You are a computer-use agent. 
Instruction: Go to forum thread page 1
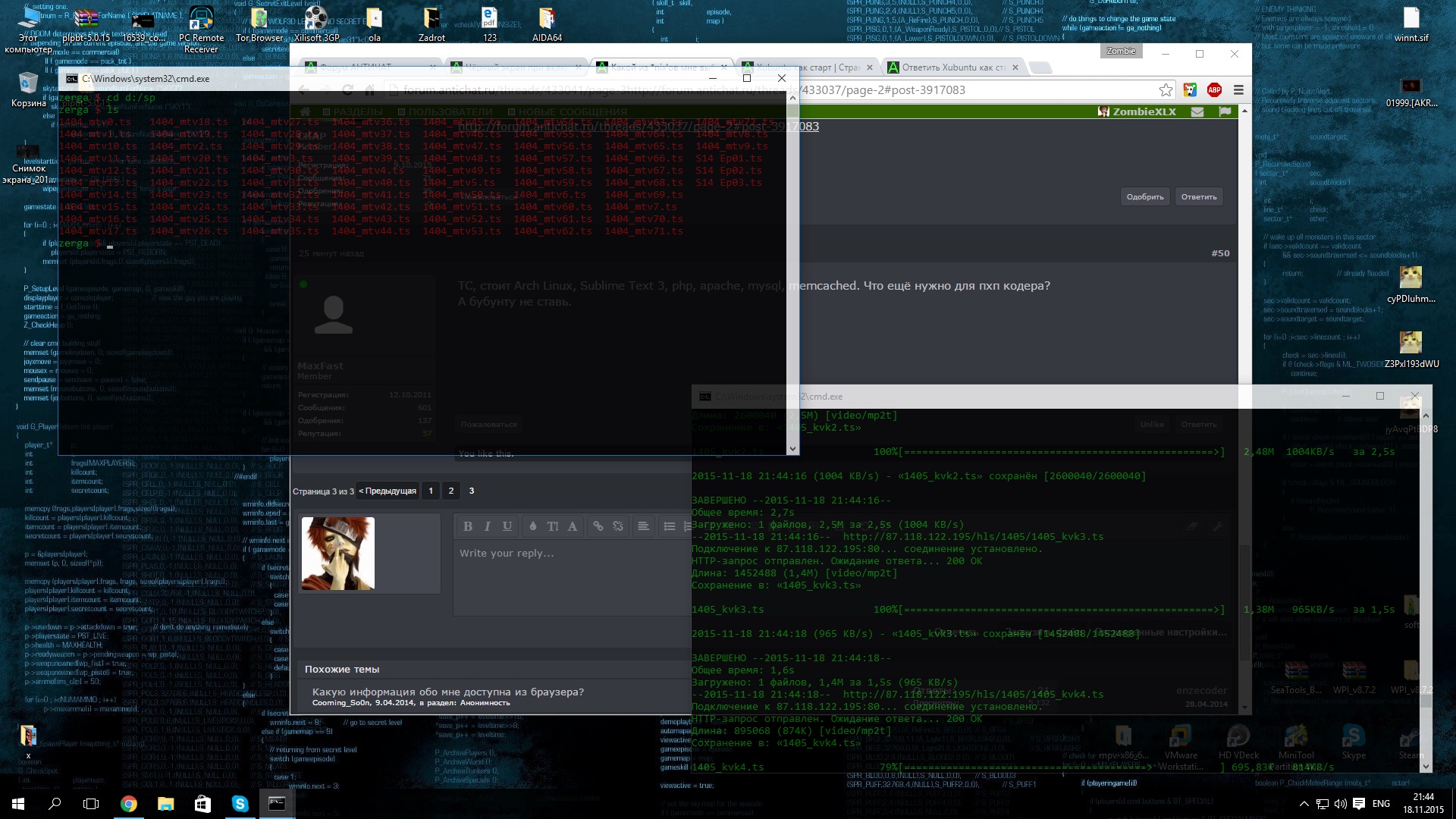(x=431, y=491)
